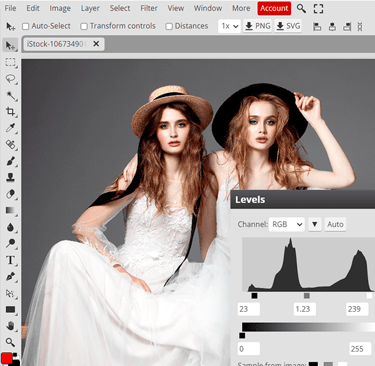Open the Levels presets triangle menu
Image resolution: width=375 pixels, height=366 pixels.
(314, 224)
